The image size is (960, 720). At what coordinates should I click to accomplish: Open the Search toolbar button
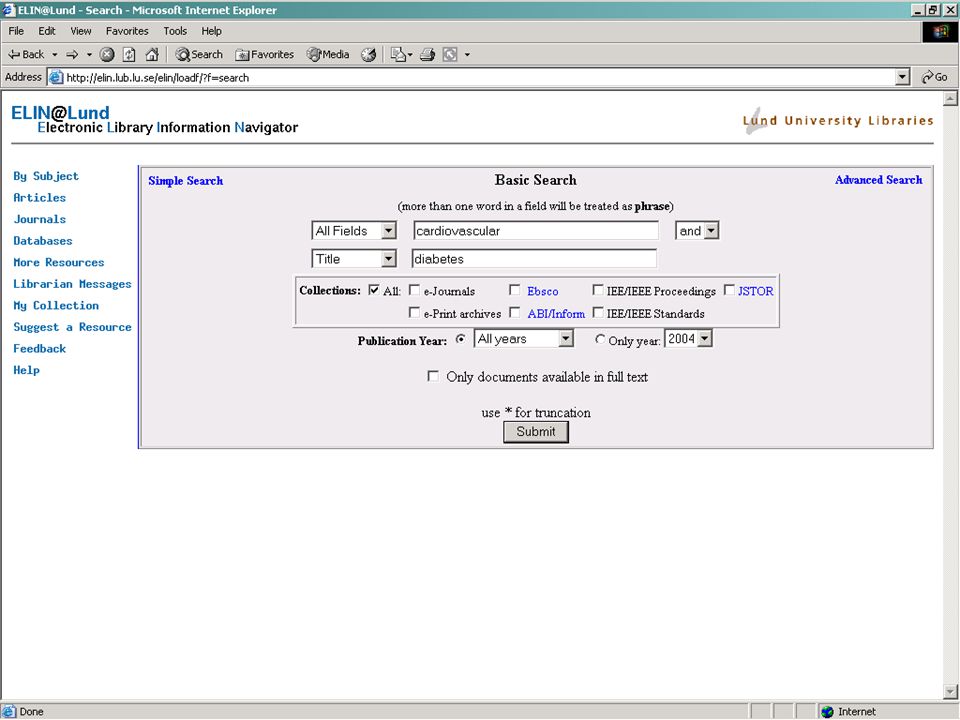pyautogui.click(x=199, y=54)
